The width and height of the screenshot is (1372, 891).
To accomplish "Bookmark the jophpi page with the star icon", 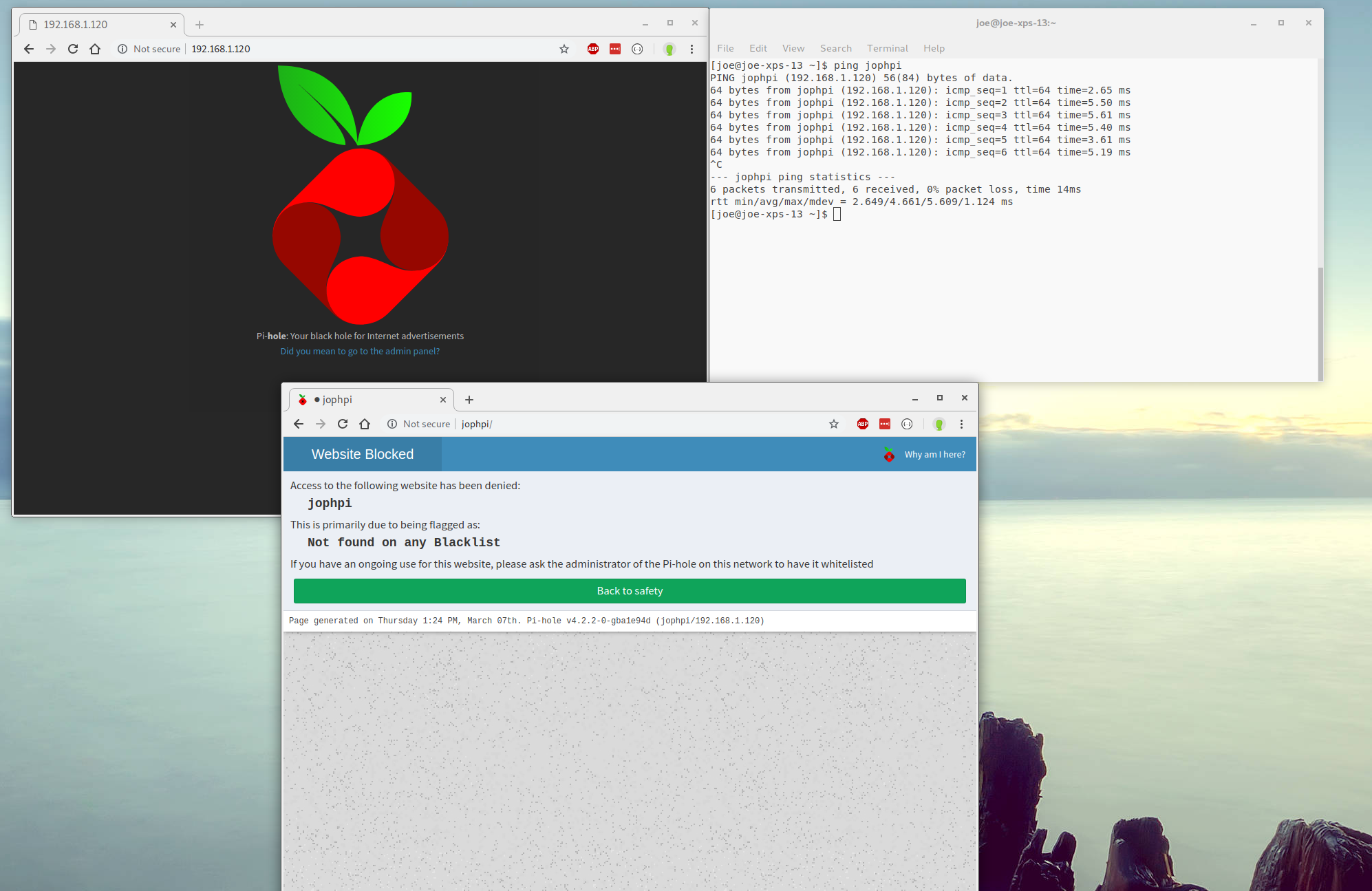I will pos(833,424).
